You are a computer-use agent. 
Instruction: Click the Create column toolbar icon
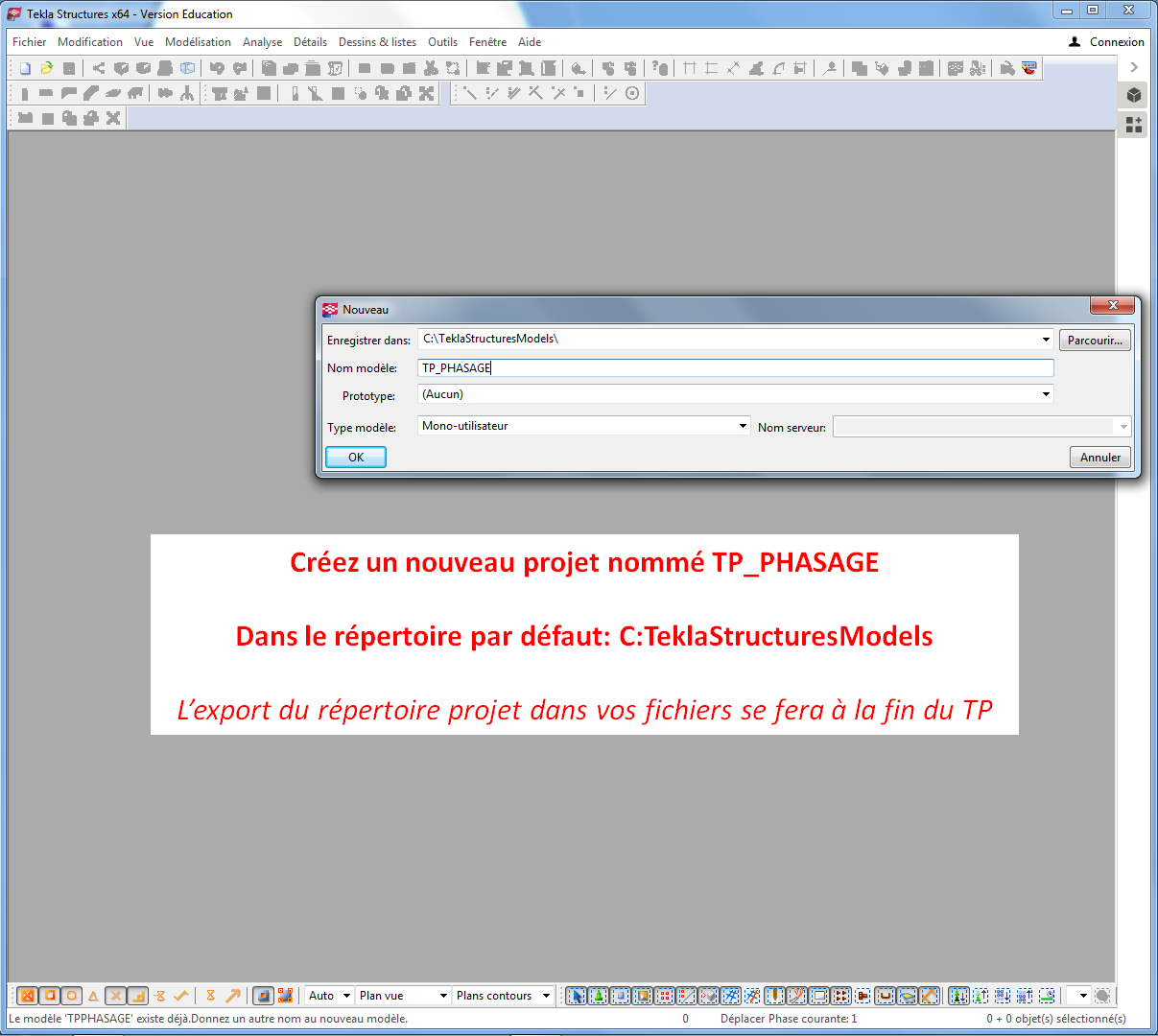pyautogui.click(x=25, y=93)
